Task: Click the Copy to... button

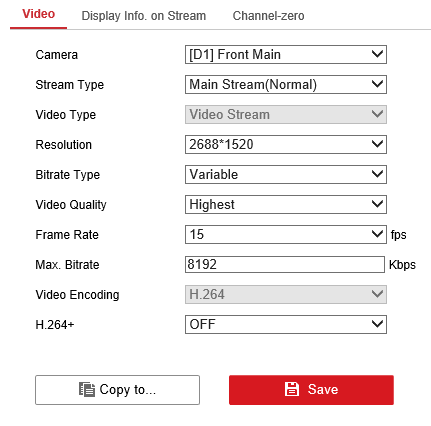Action: 117,390
